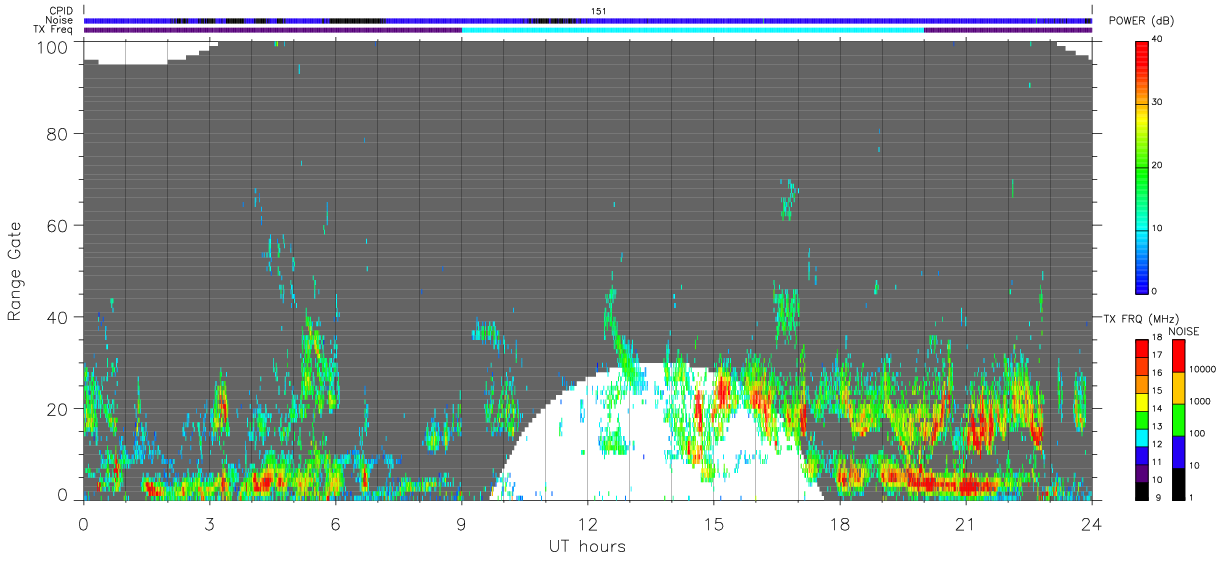Click the cyan segment of the TX Freq bar
This screenshot has width=1228, height=567.
[x=693, y=30]
